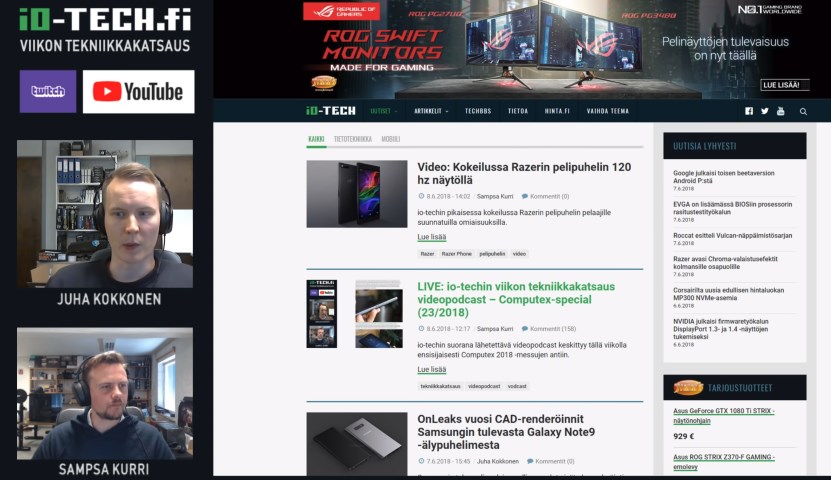Click the tekniikkakatsaus tag

(x=440, y=386)
